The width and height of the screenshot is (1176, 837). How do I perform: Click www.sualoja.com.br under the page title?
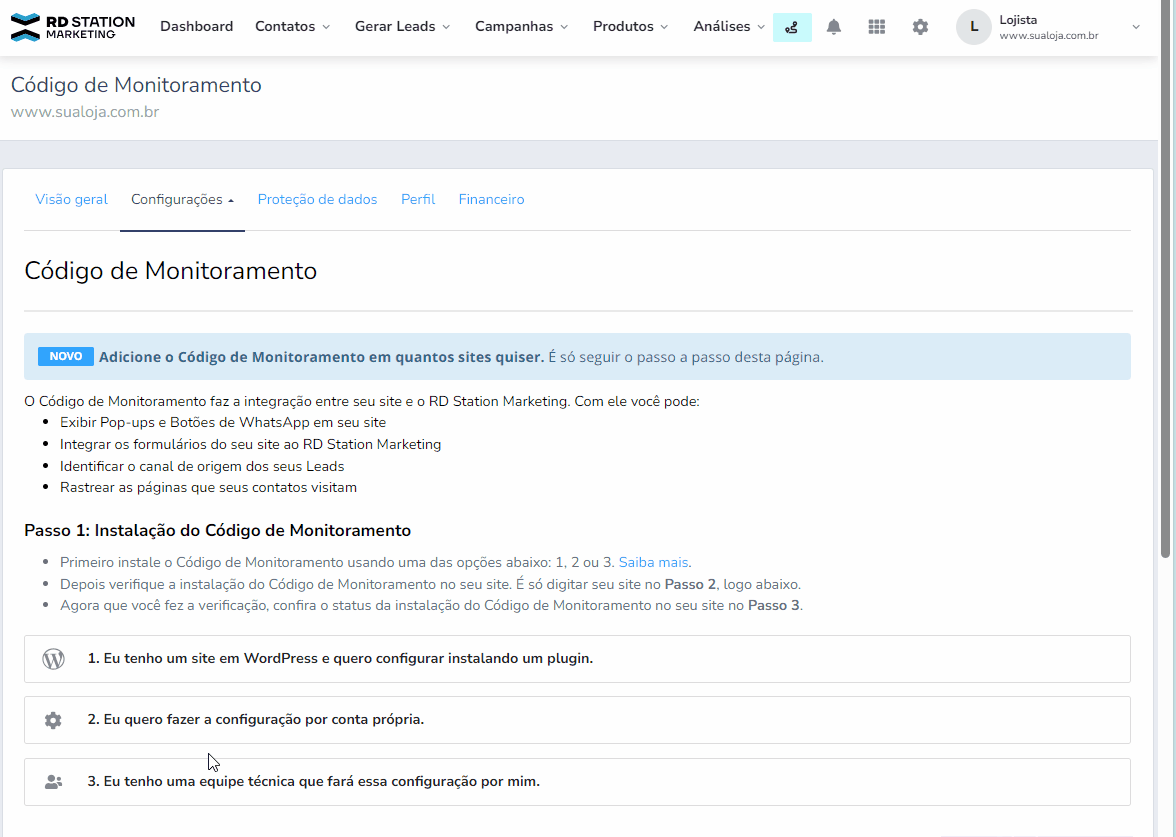click(x=85, y=112)
